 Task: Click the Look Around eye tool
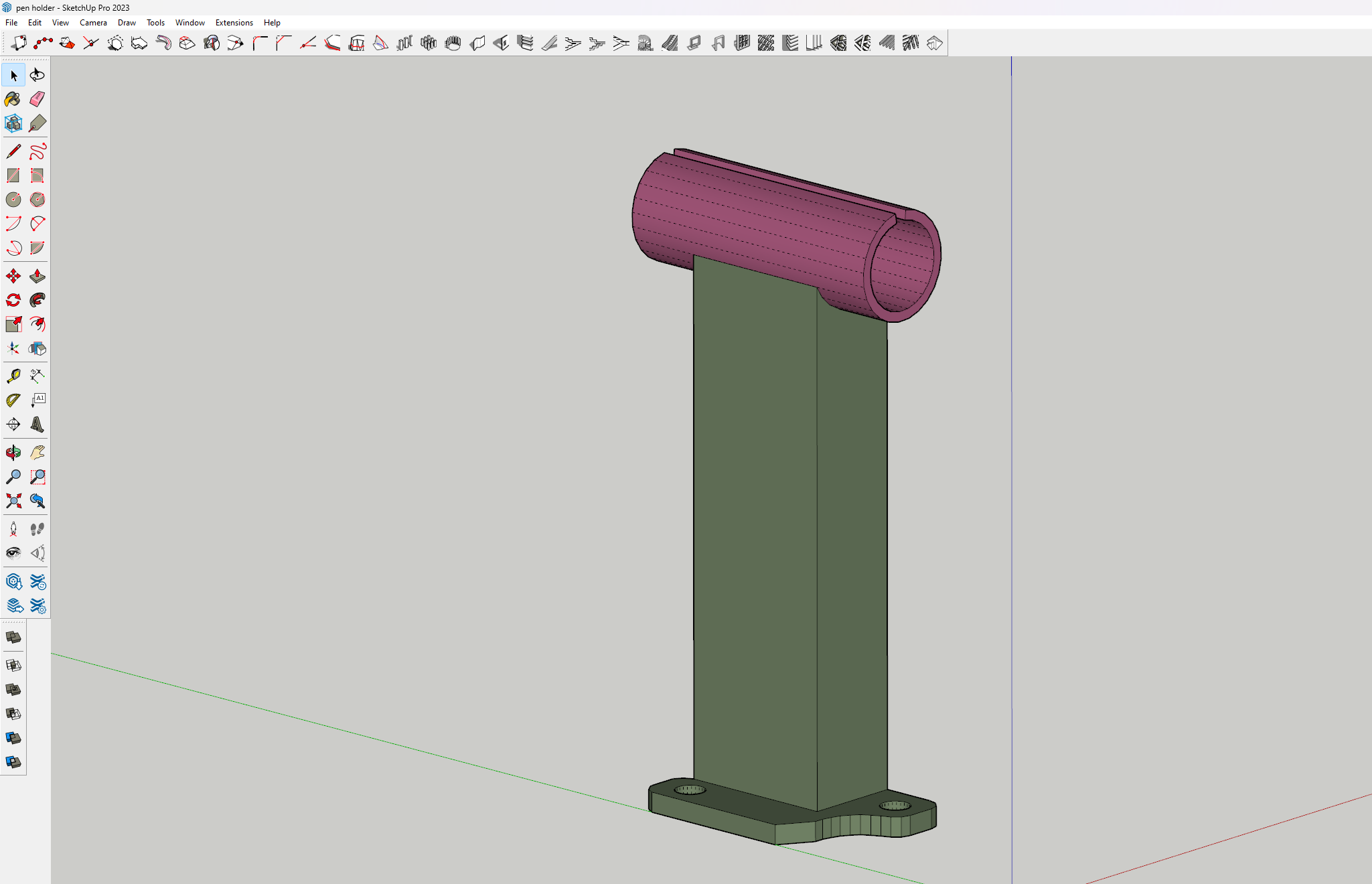[13, 553]
